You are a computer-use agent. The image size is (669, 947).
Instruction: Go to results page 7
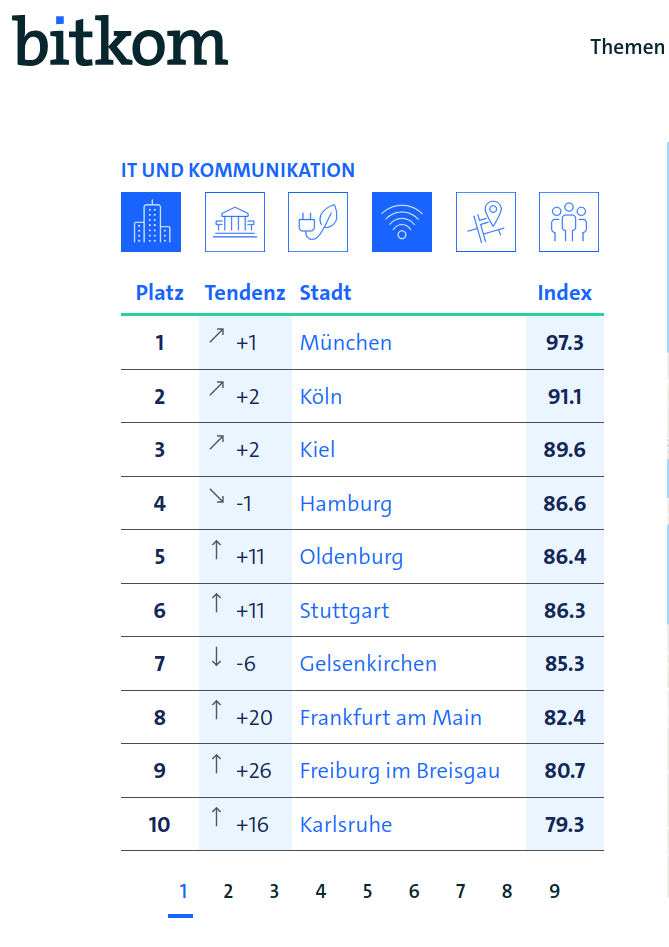click(x=460, y=891)
